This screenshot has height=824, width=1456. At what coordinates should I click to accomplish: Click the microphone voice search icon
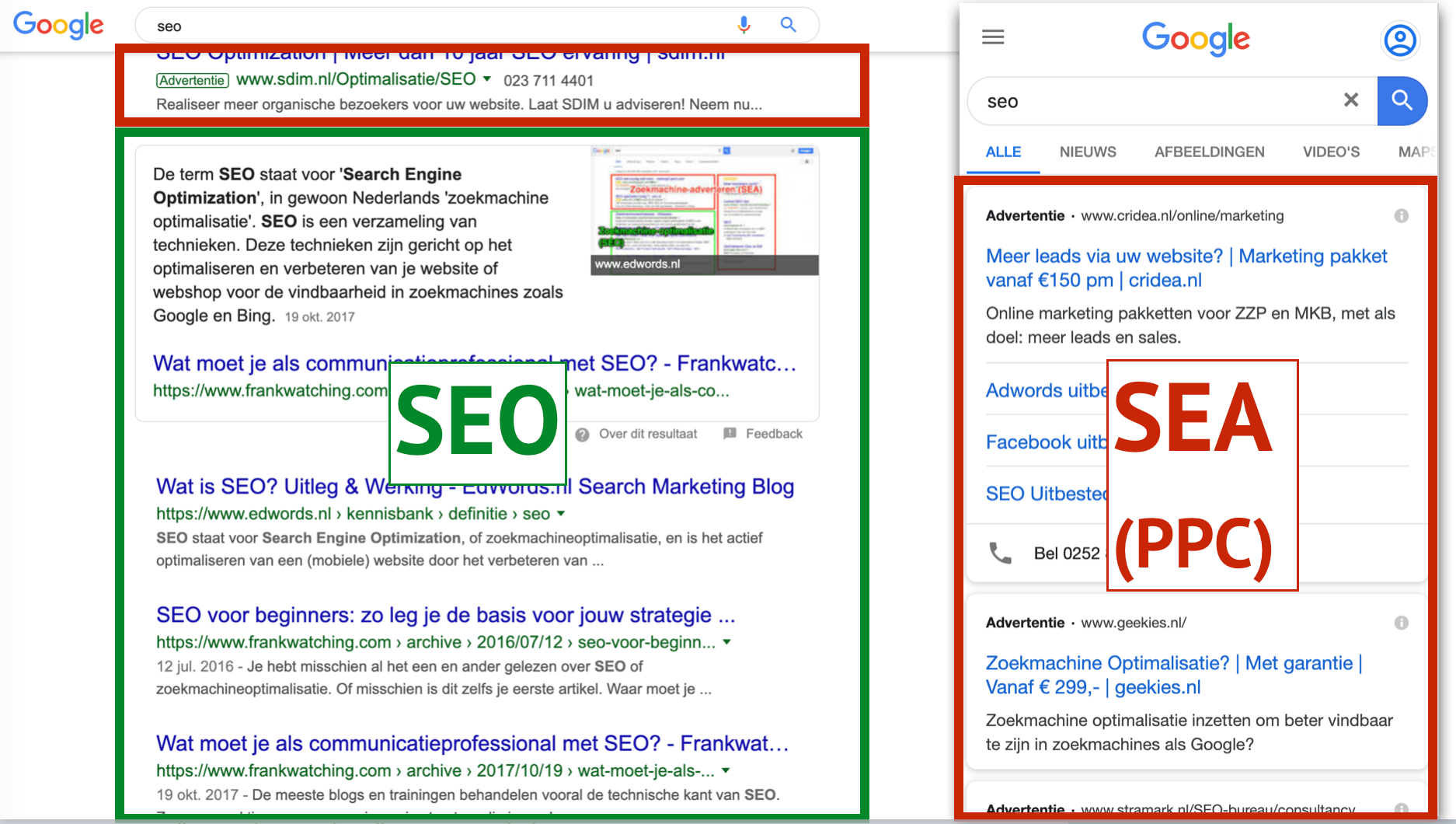point(744,26)
